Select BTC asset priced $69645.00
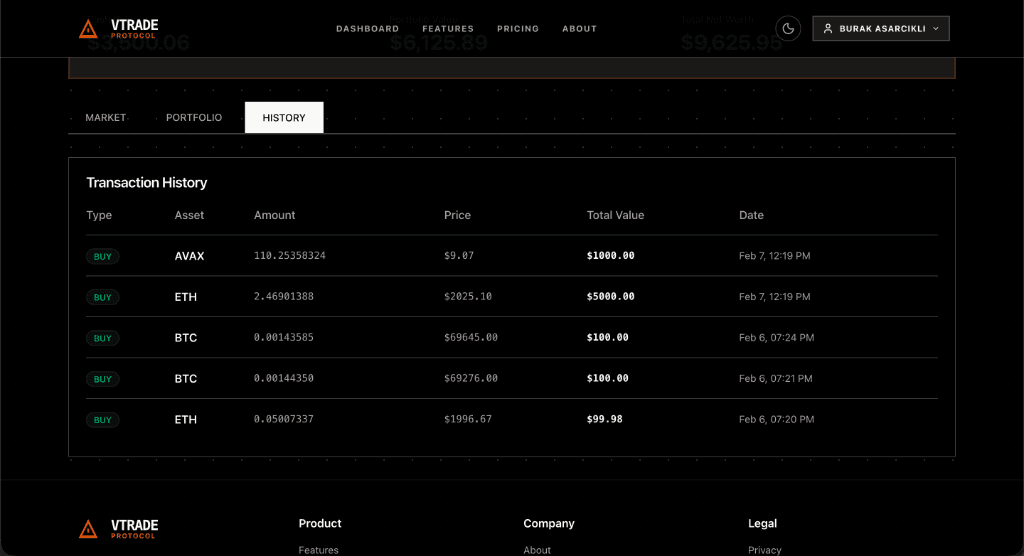 [185, 338]
